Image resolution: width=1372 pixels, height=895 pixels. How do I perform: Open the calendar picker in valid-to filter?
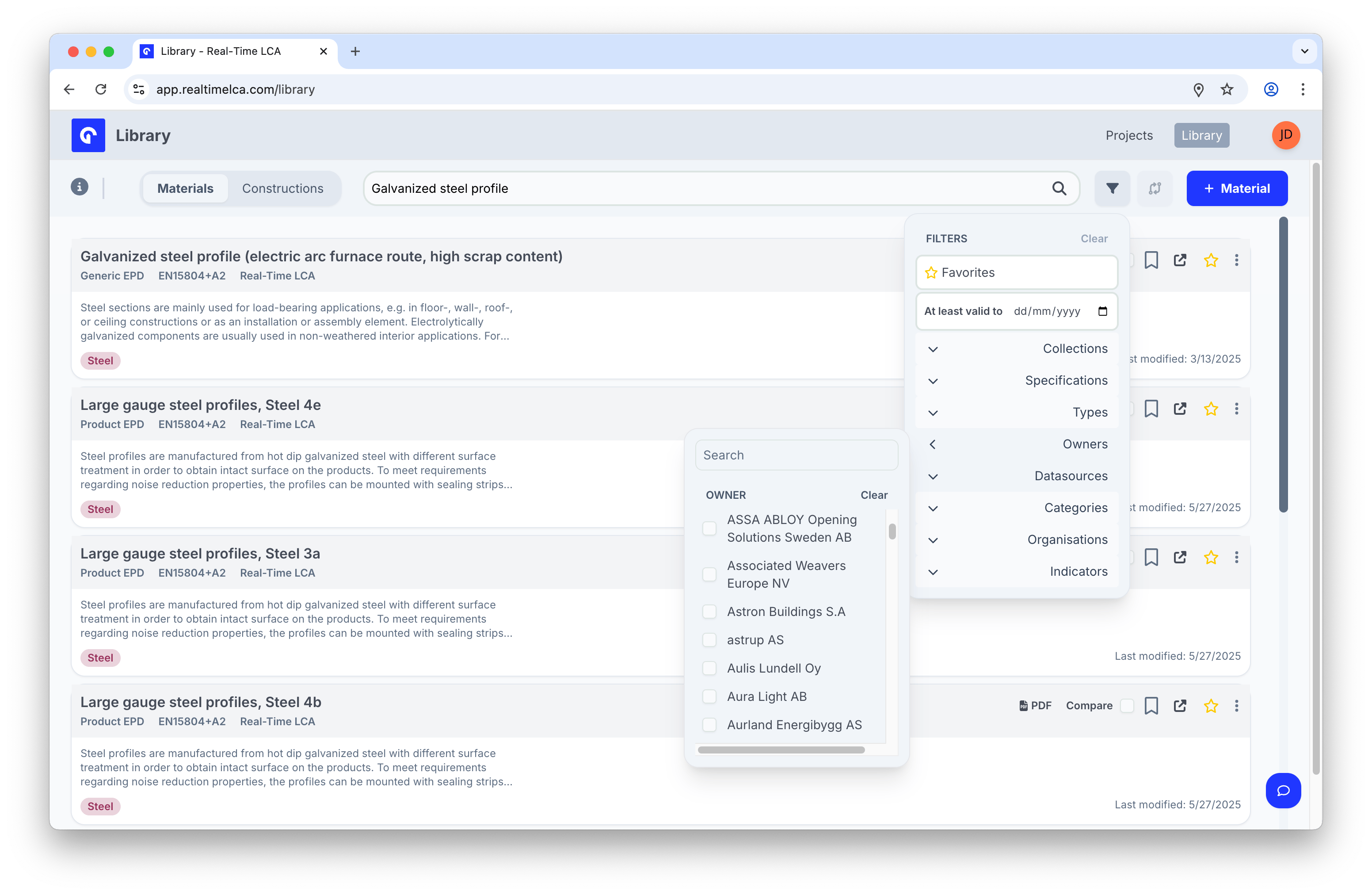(1103, 311)
